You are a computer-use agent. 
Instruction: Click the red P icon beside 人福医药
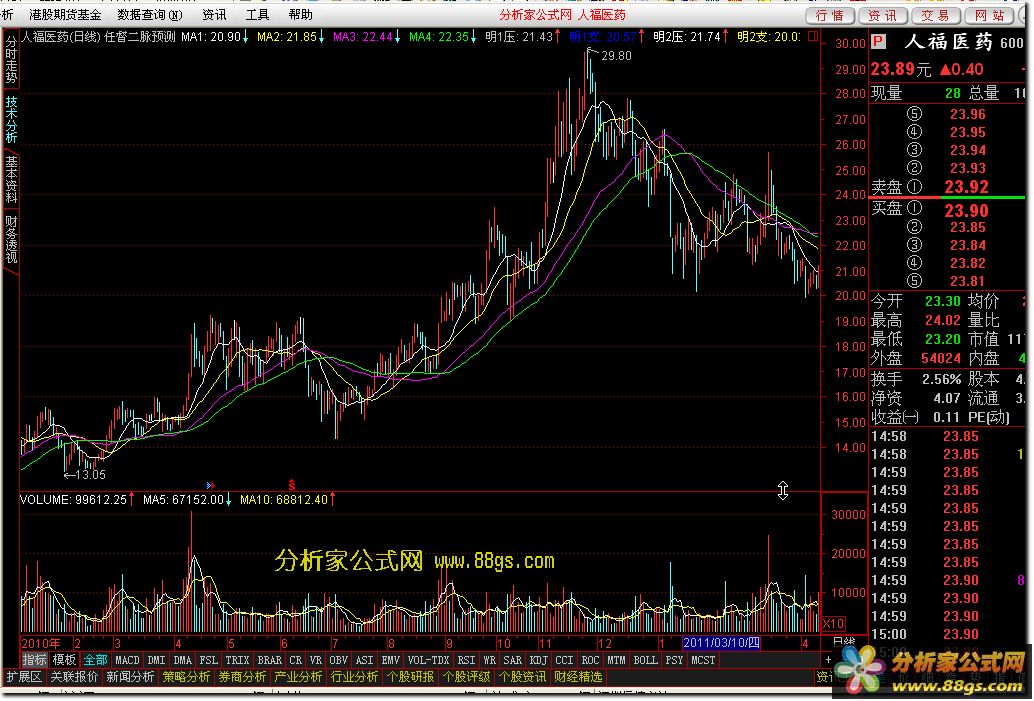[878, 42]
